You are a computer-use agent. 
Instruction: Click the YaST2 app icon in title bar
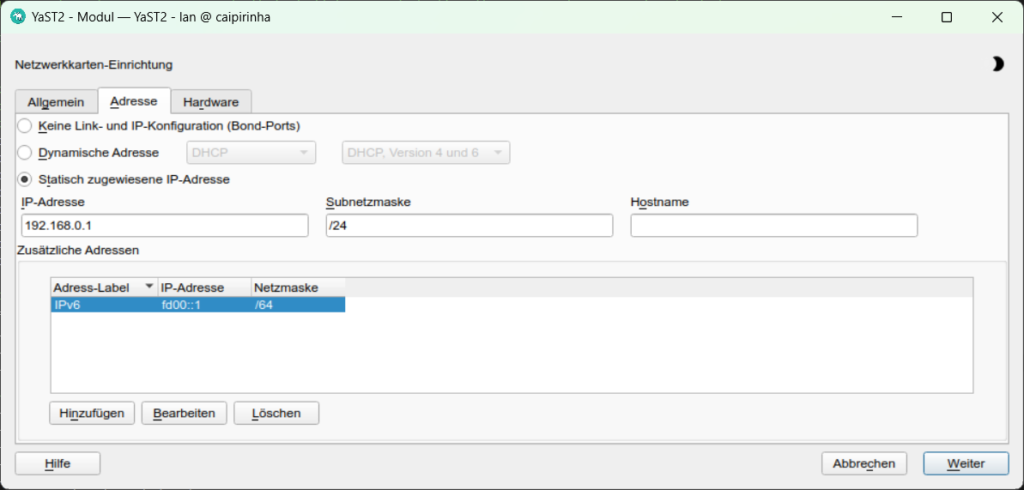click(17, 17)
